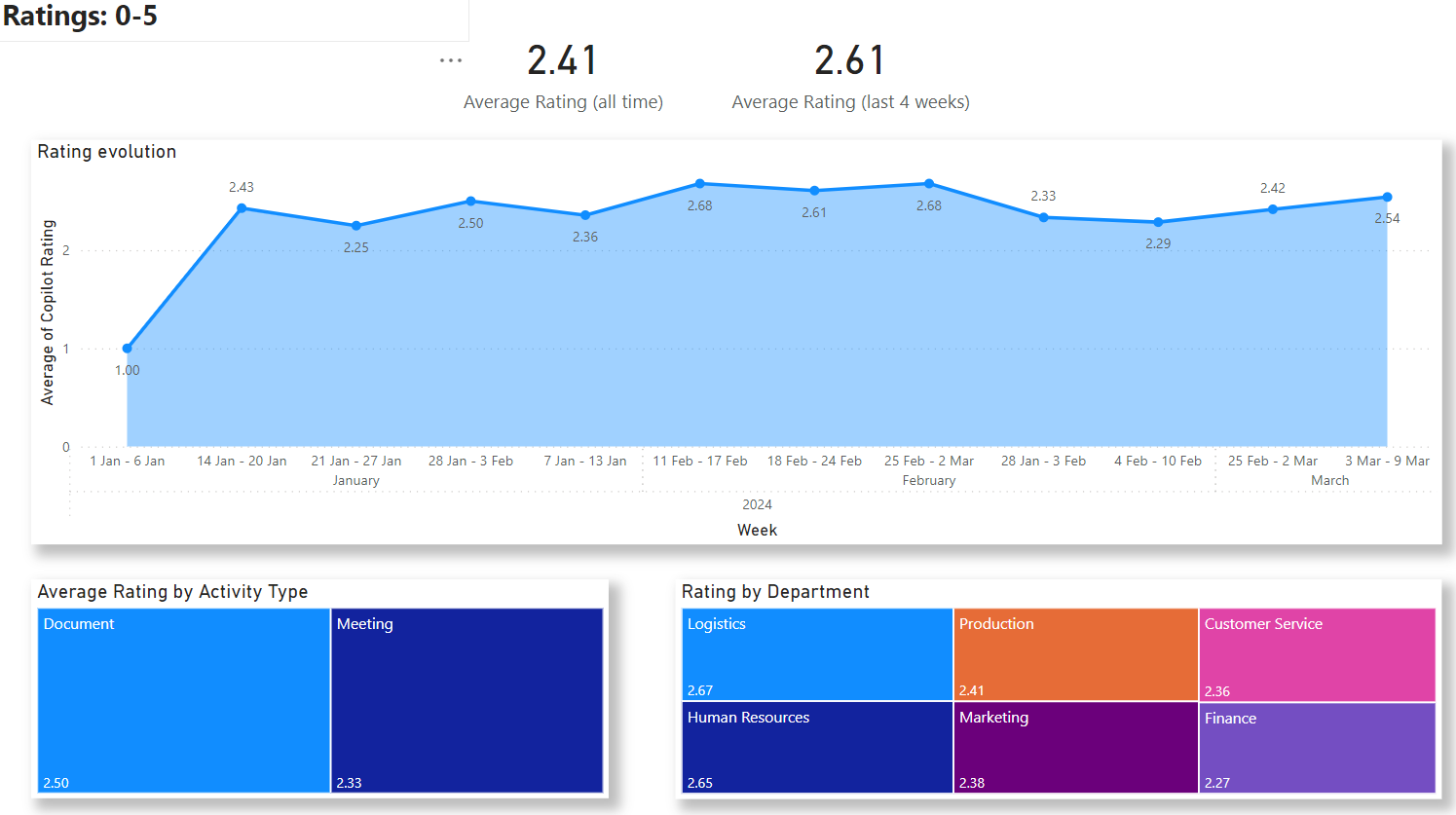Select the large 2.61 last-4-weeks rating value
This screenshot has width=1456, height=815.
tap(850, 60)
